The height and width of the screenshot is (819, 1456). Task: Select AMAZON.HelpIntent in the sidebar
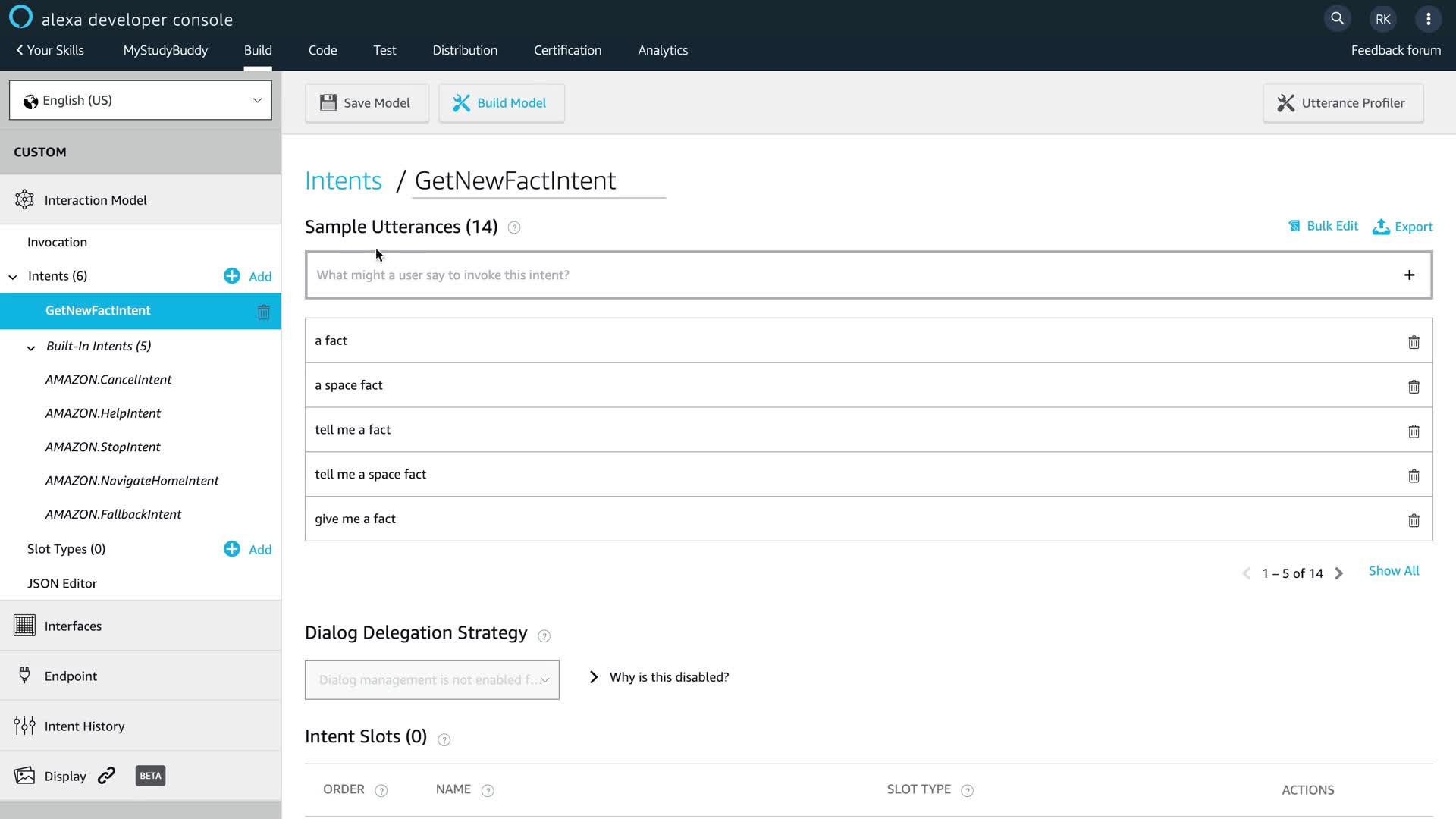(103, 413)
